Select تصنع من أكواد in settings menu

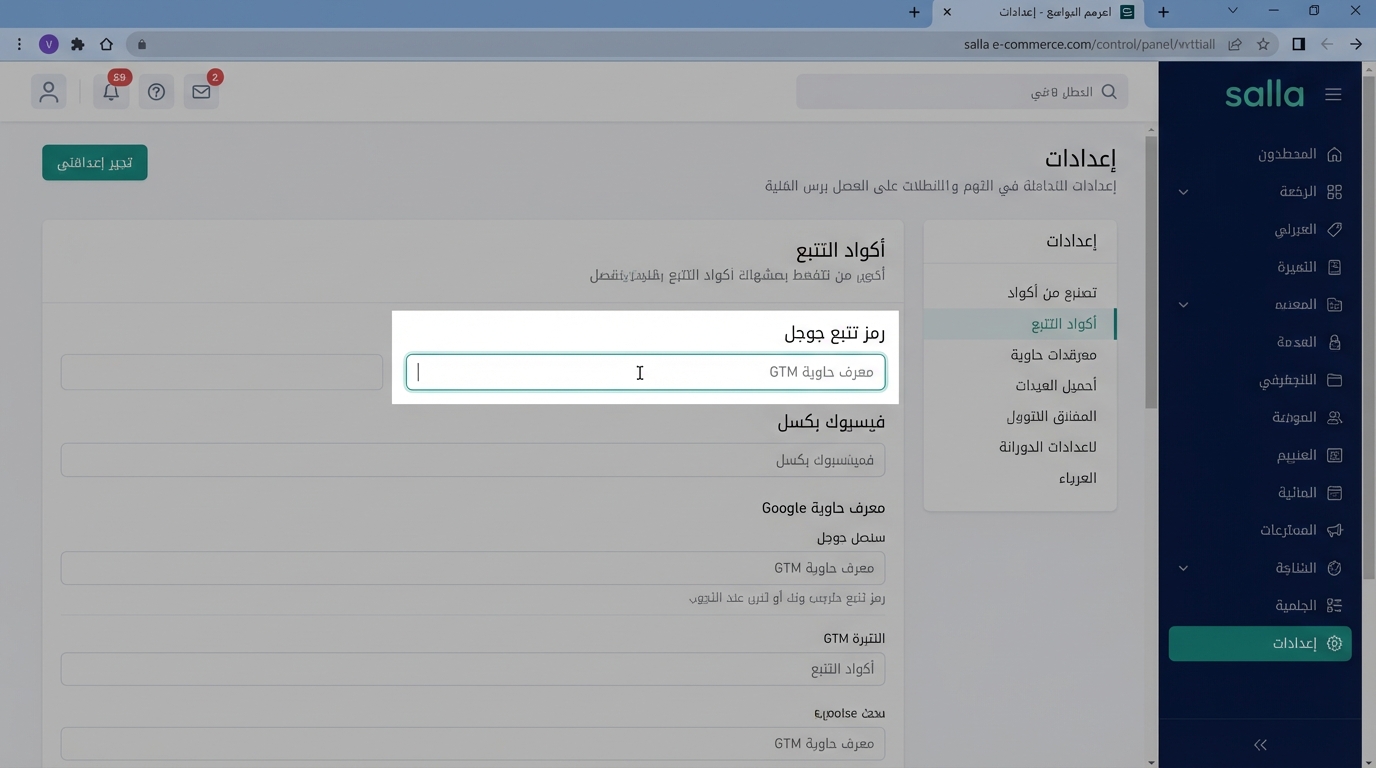tap(1051, 292)
